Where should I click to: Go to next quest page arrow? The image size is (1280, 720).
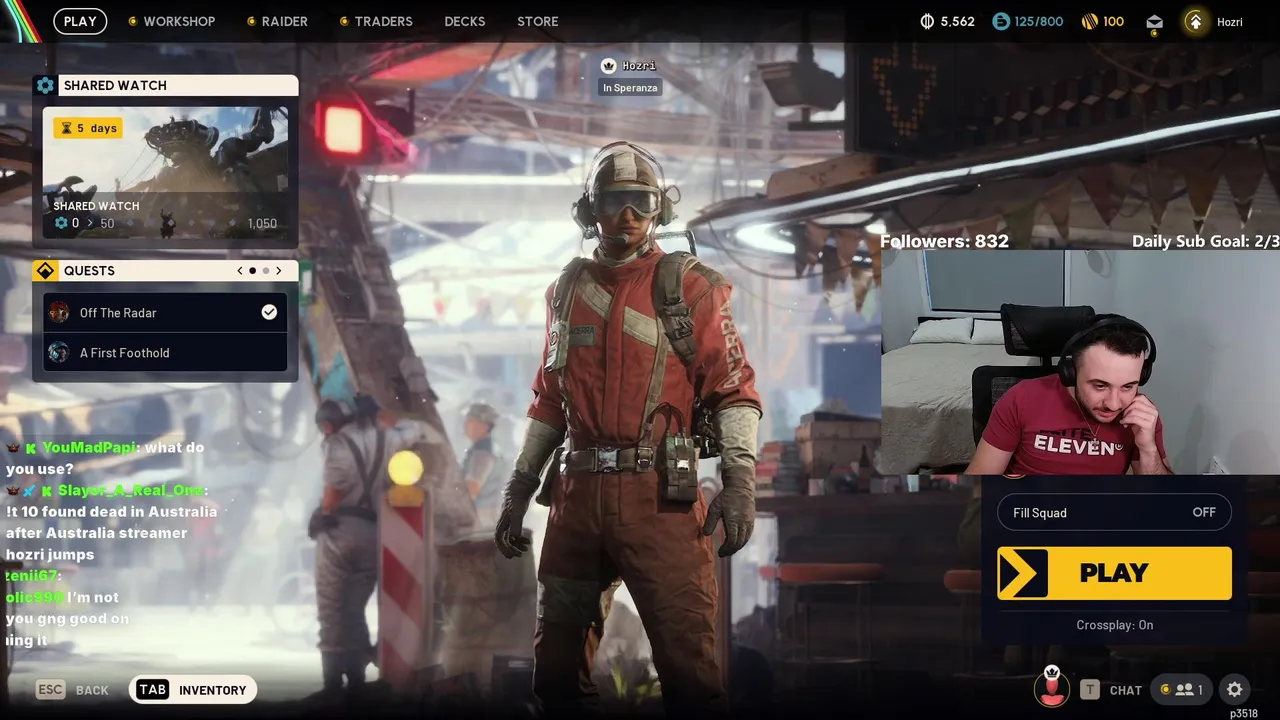click(279, 271)
